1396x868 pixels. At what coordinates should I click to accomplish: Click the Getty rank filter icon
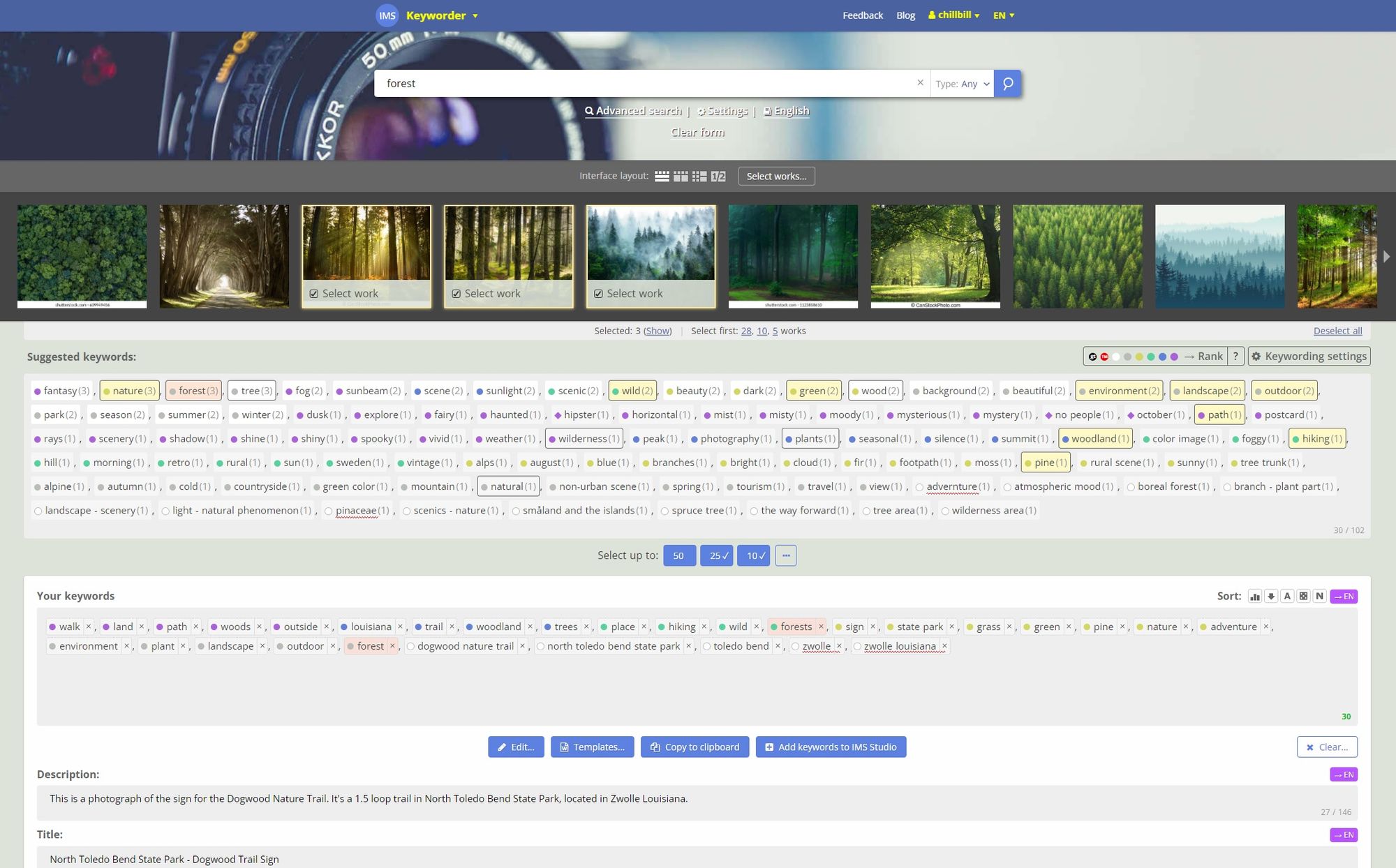1092,357
